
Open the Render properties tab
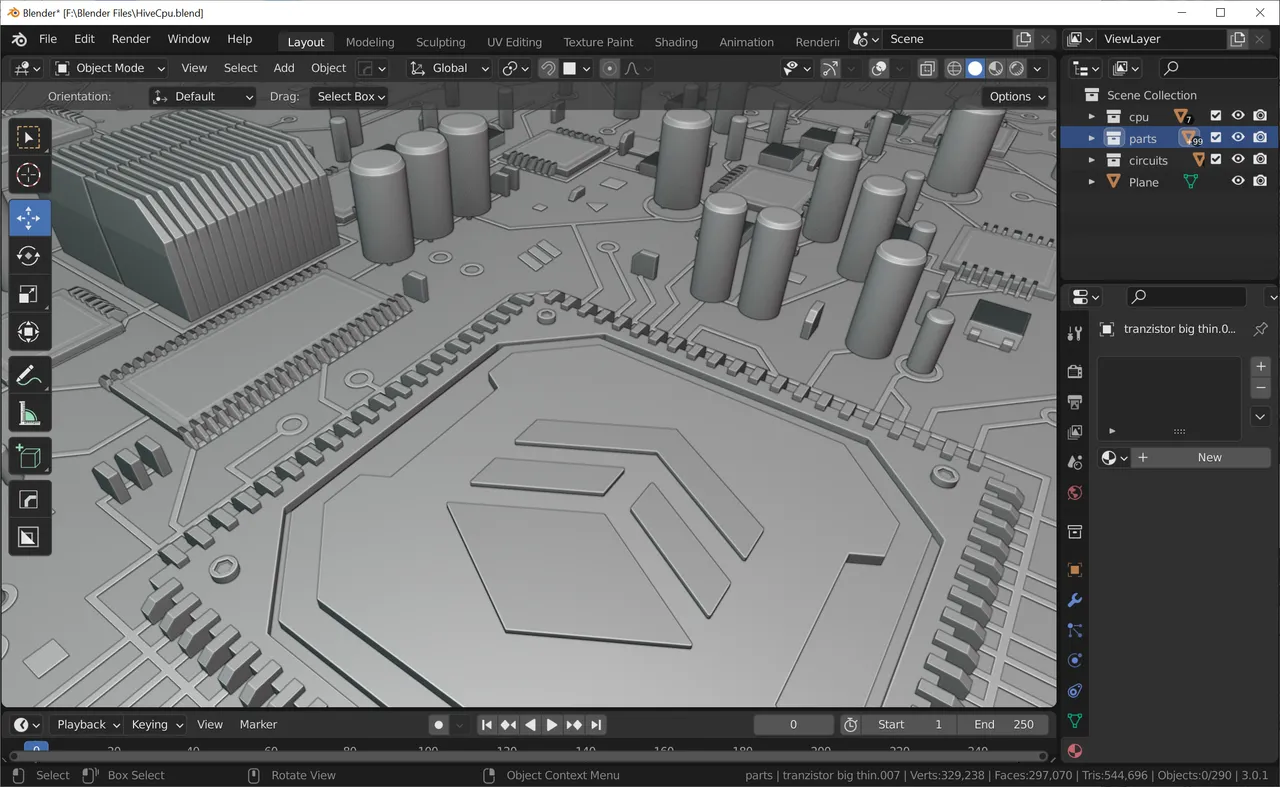point(1075,371)
